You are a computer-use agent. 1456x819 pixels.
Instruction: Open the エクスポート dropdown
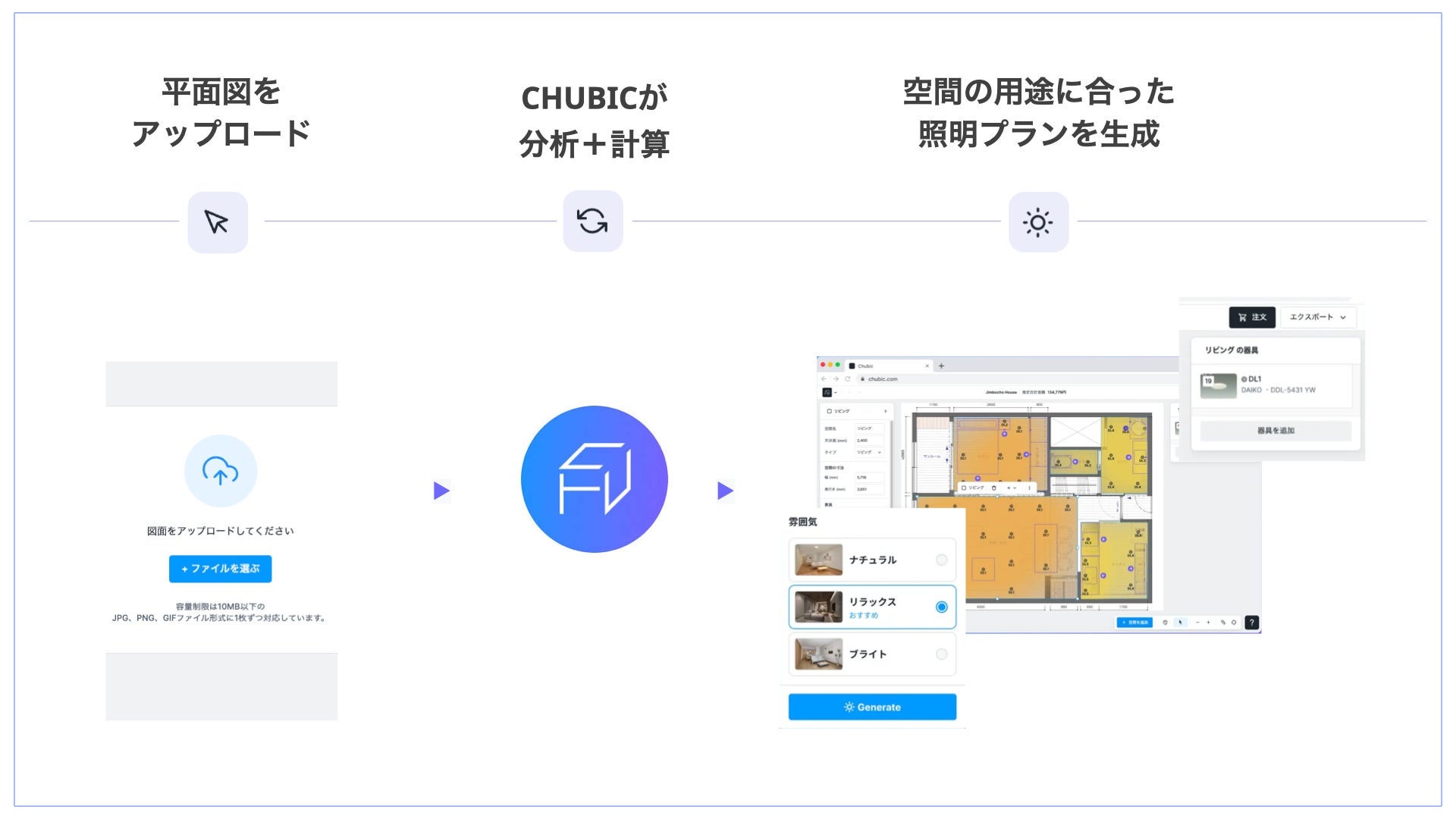pos(1318,317)
